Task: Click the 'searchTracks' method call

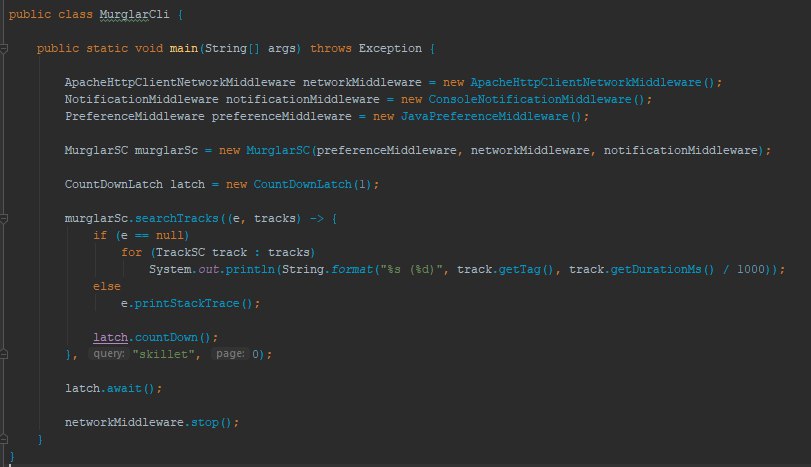Action: point(176,219)
